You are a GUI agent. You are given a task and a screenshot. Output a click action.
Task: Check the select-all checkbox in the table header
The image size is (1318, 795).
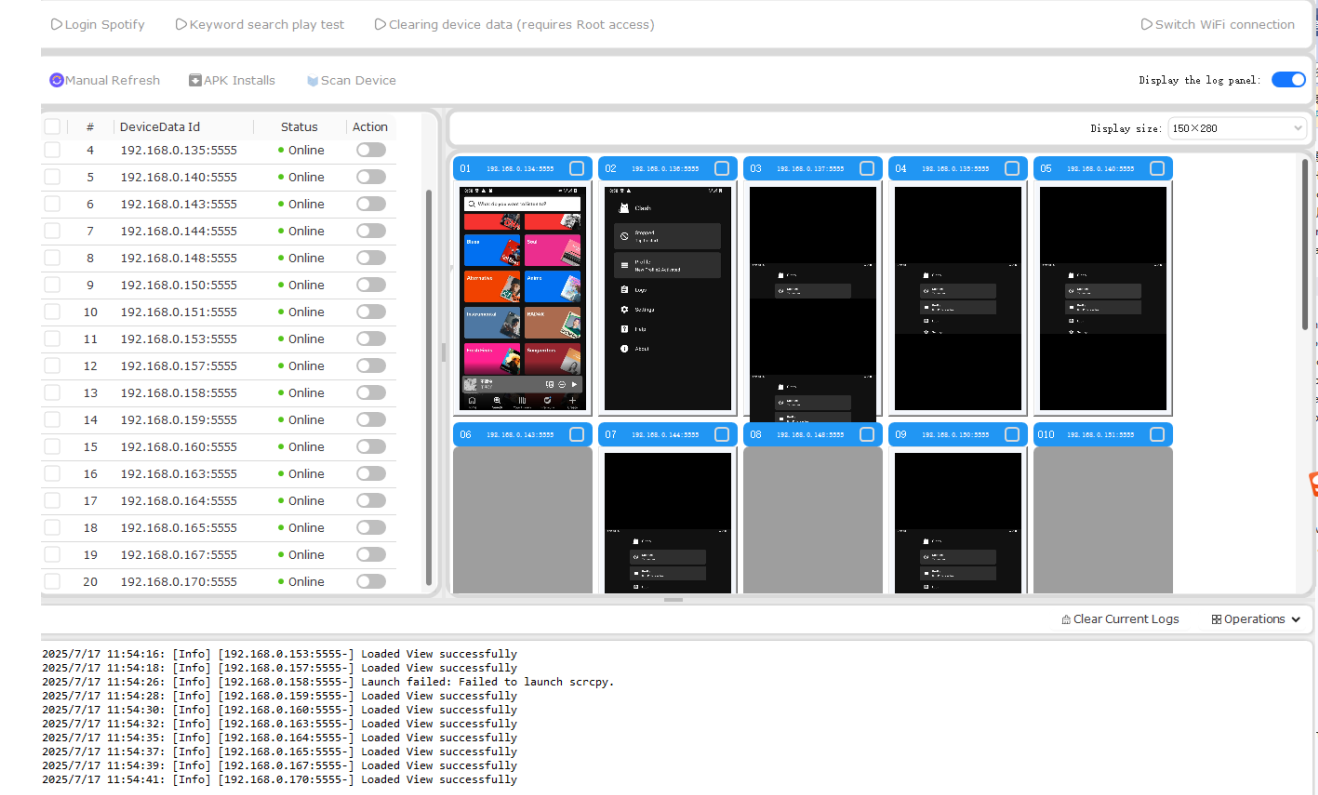[x=52, y=127]
